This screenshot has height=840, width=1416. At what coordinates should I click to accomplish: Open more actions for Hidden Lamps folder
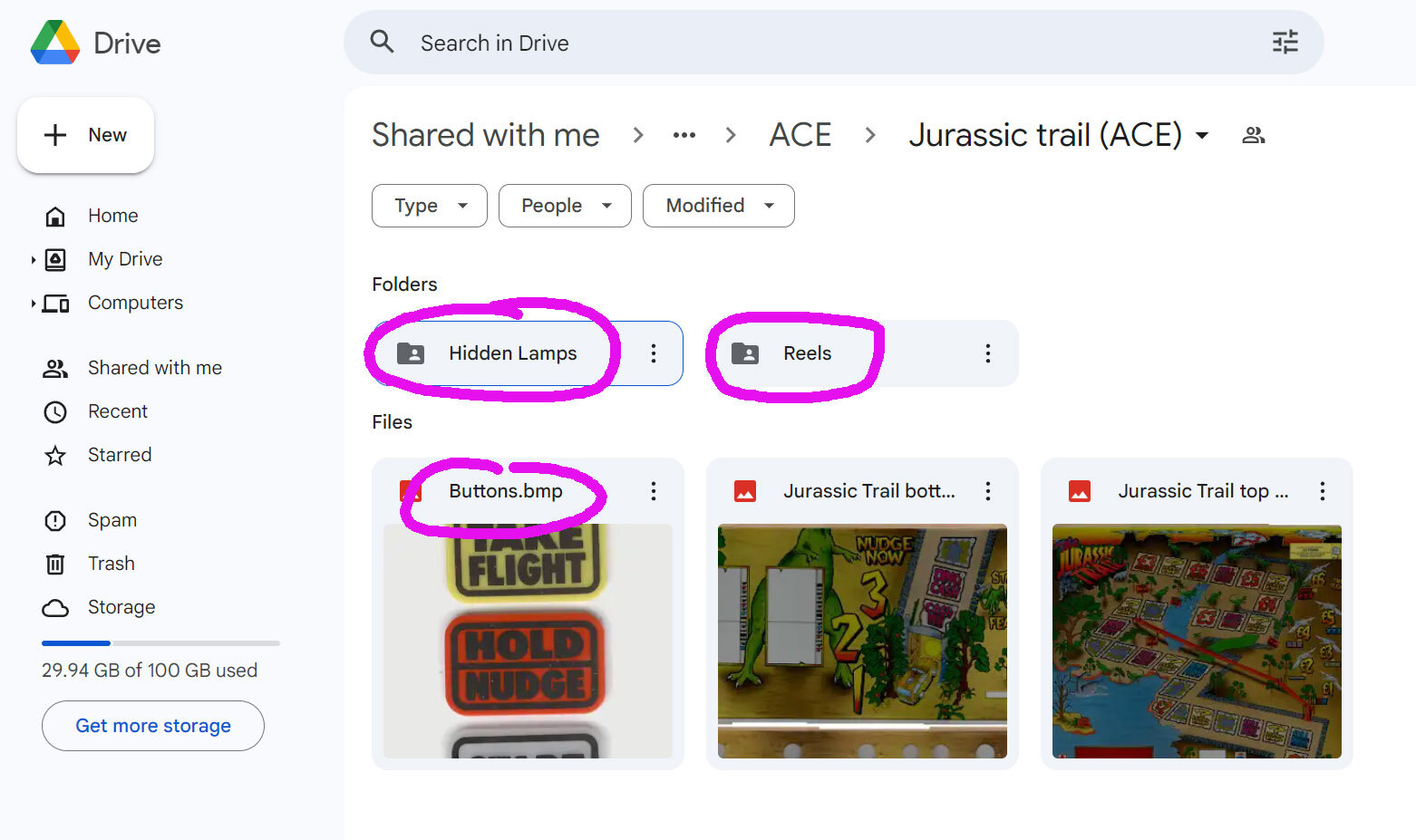[653, 353]
